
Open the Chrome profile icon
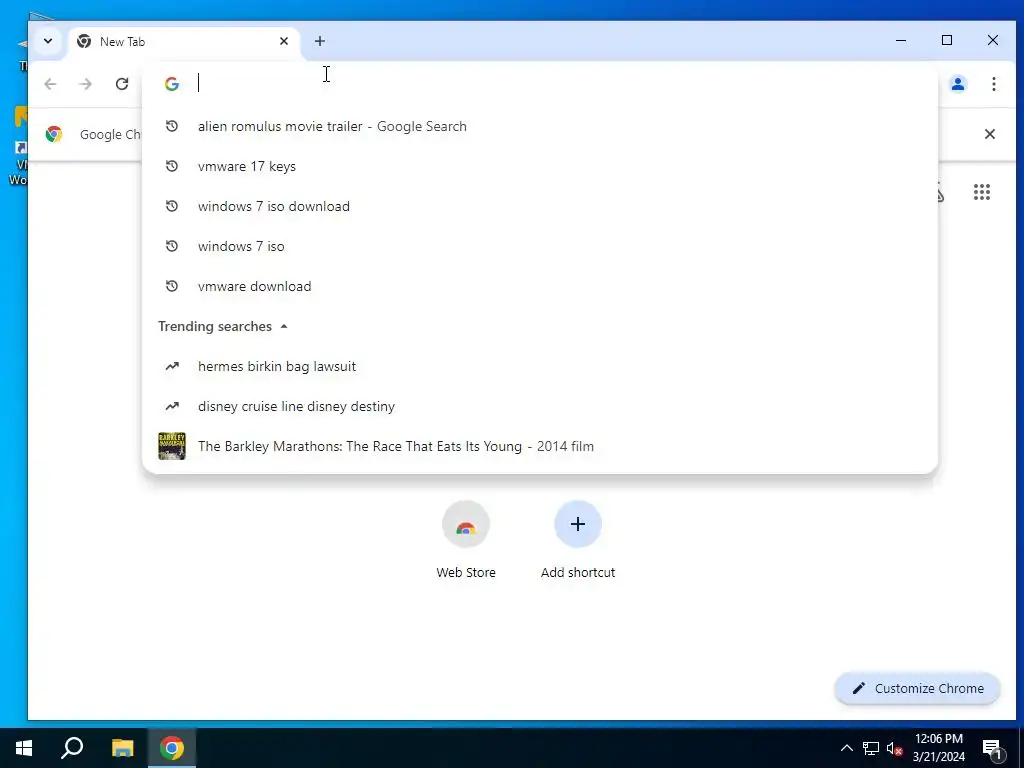[x=957, y=84]
